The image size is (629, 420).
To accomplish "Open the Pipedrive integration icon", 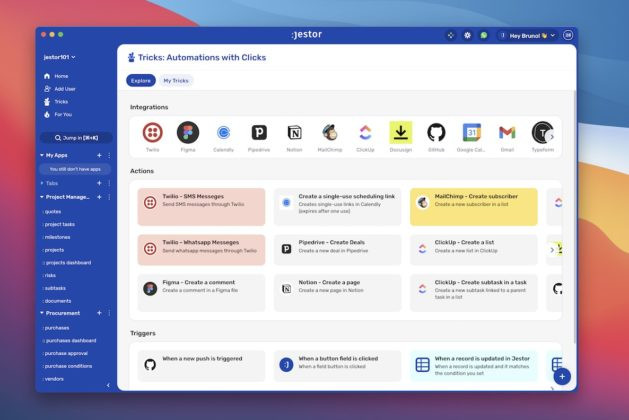I will (259, 133).
